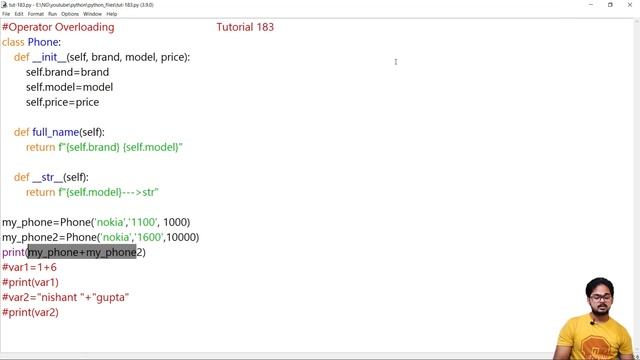Open the Edit menu
The image size is (640, 360).
[x=19, y=14]
